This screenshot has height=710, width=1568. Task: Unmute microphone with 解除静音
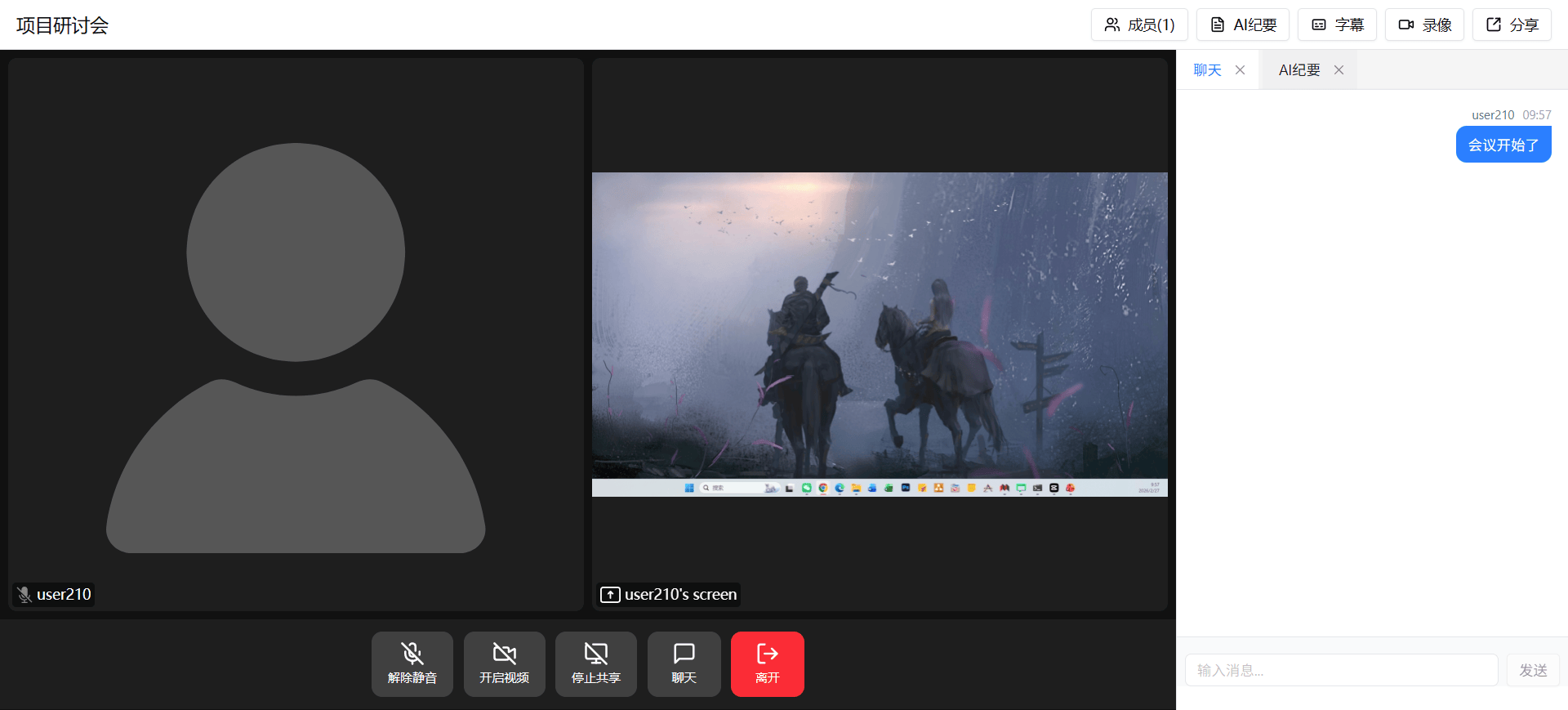coord(412,664)
